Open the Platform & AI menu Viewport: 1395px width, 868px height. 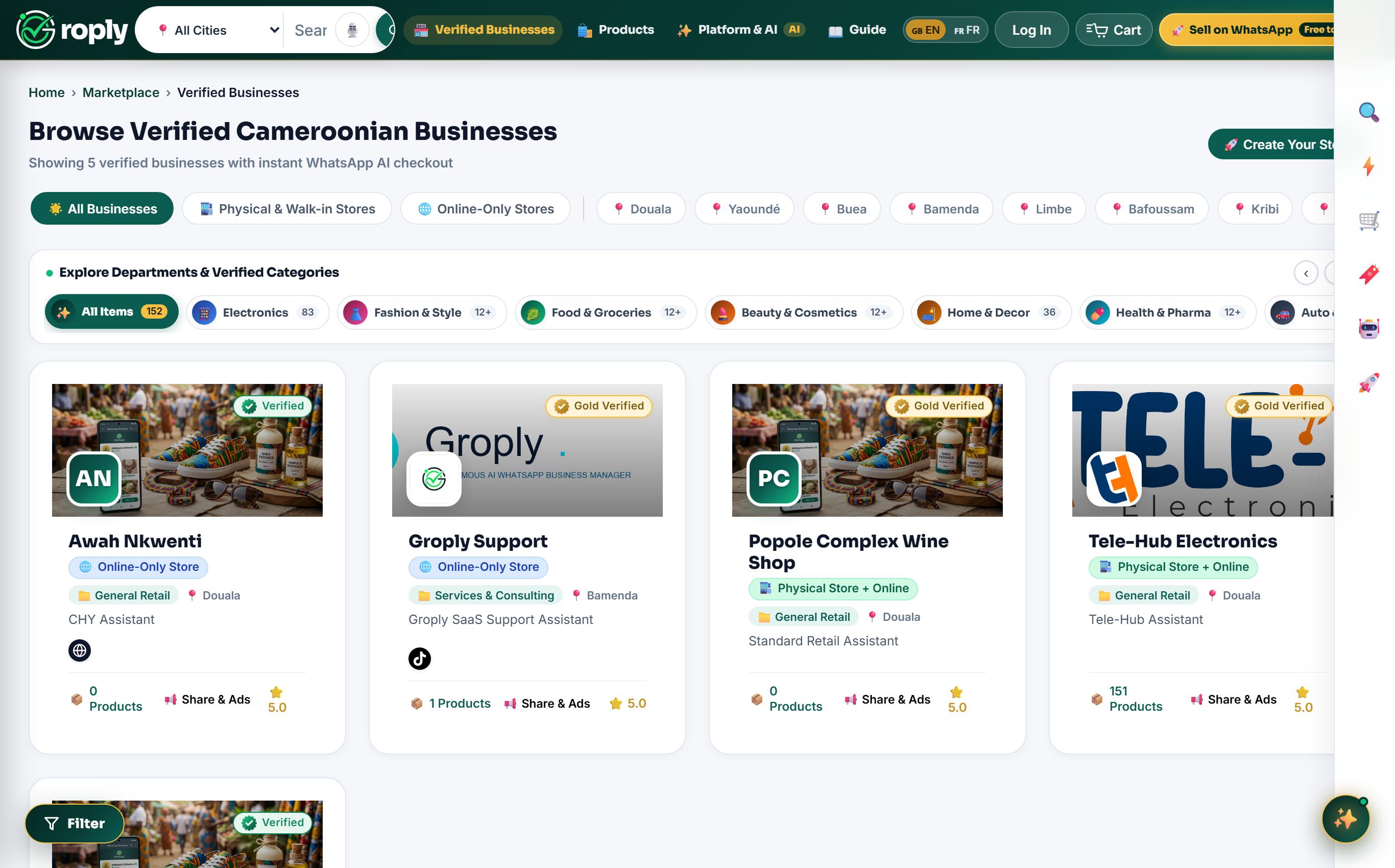(740, 30)
